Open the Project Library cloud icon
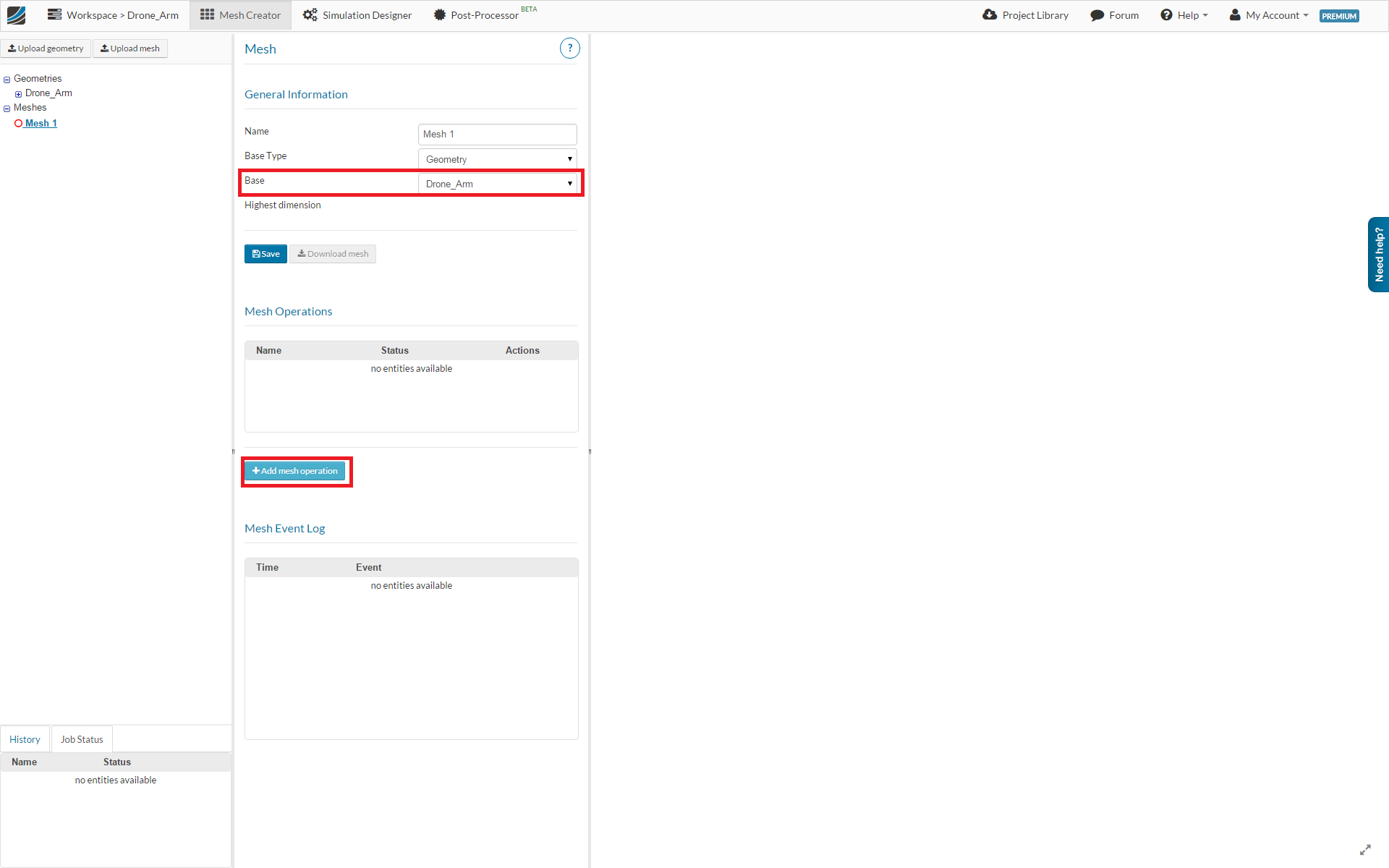The height and width of the screenshot is (868, 1389). pos(990,15)
